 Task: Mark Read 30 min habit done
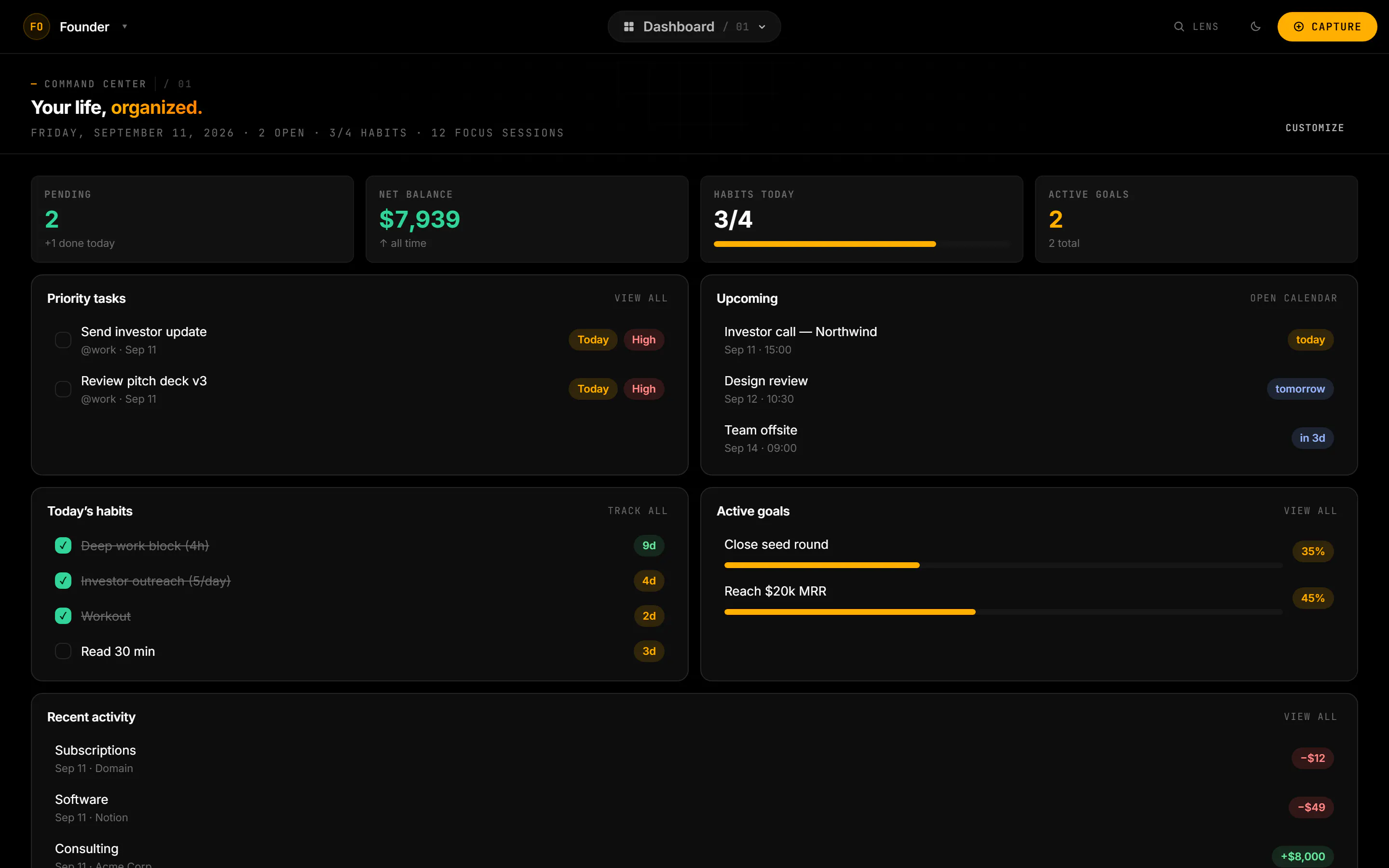click(x=63, y=651)
